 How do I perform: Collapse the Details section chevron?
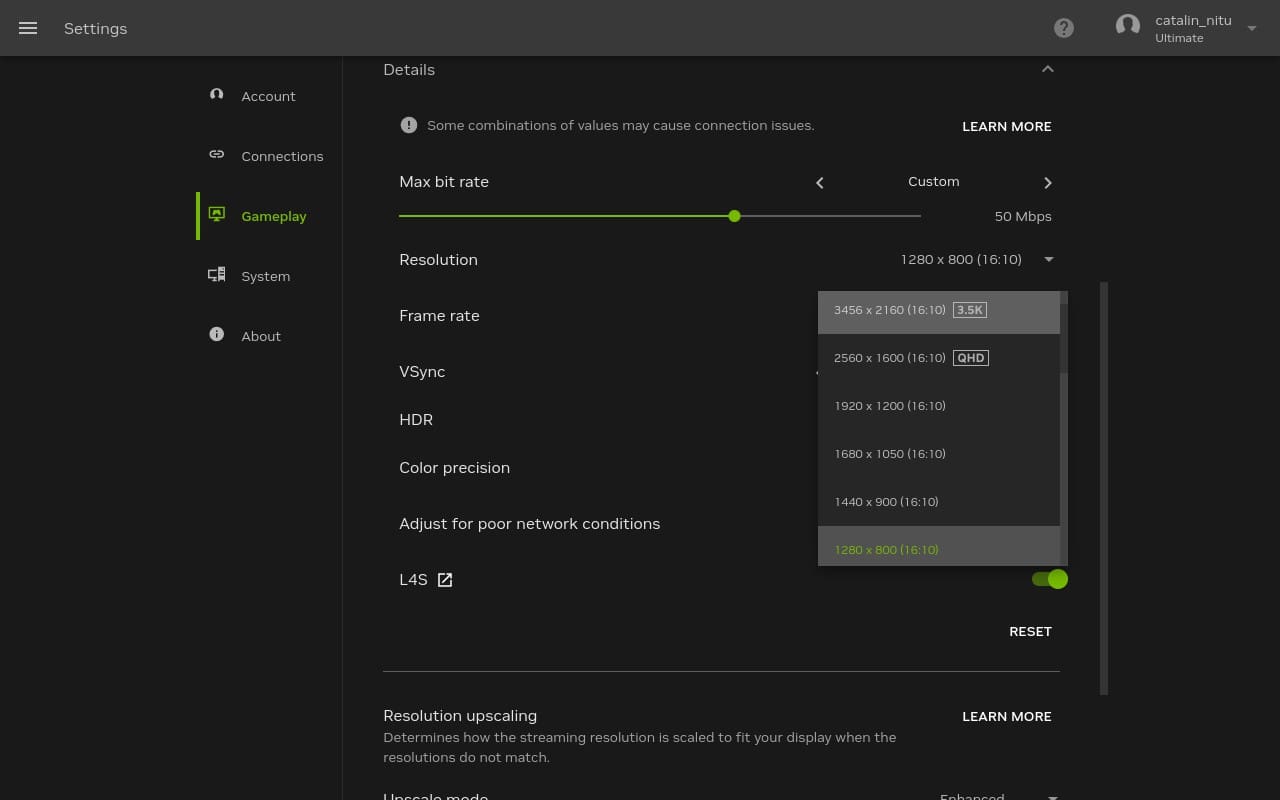click(1047, 69)
